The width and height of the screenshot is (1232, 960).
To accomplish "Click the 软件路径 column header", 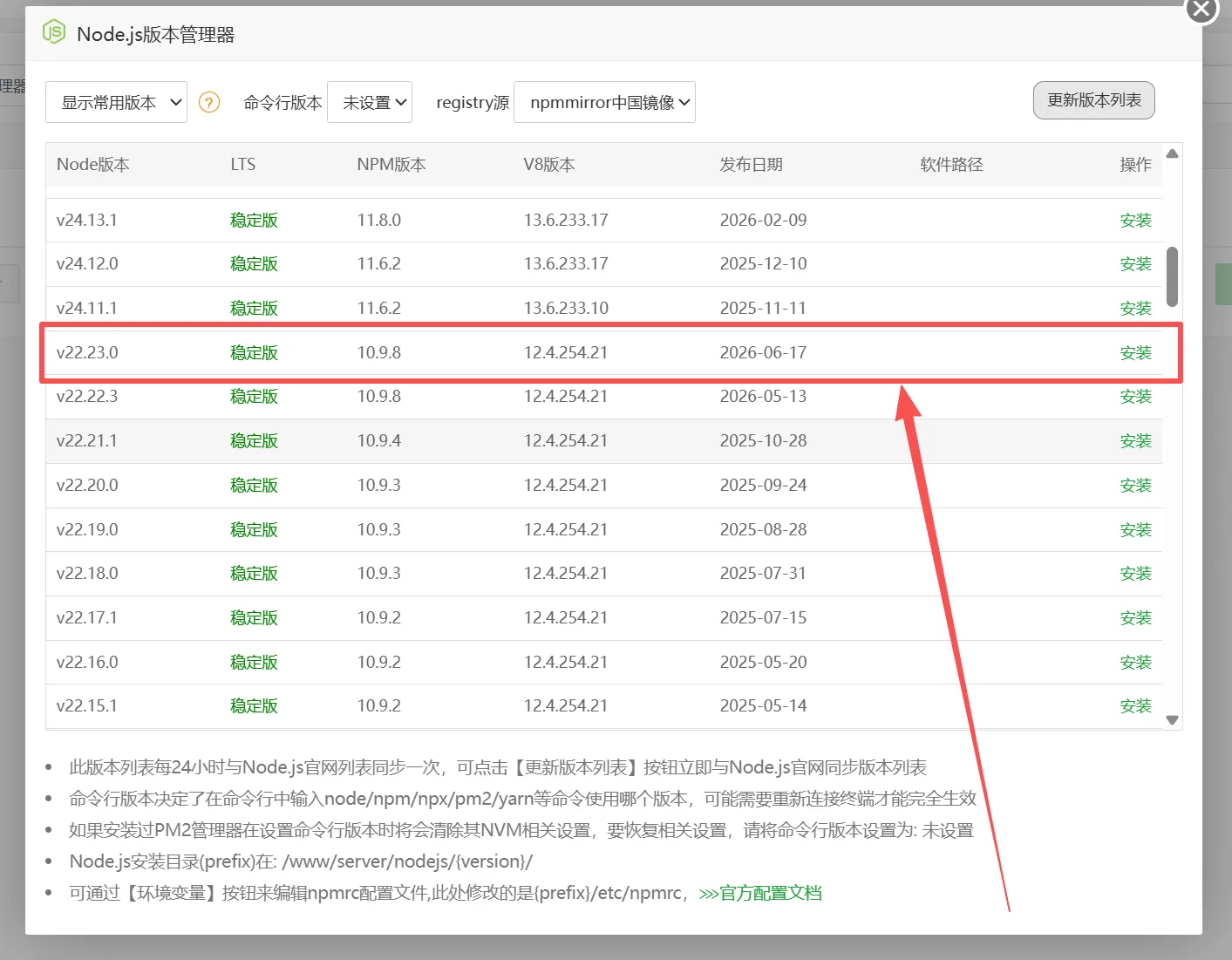I will coord(952,165).
